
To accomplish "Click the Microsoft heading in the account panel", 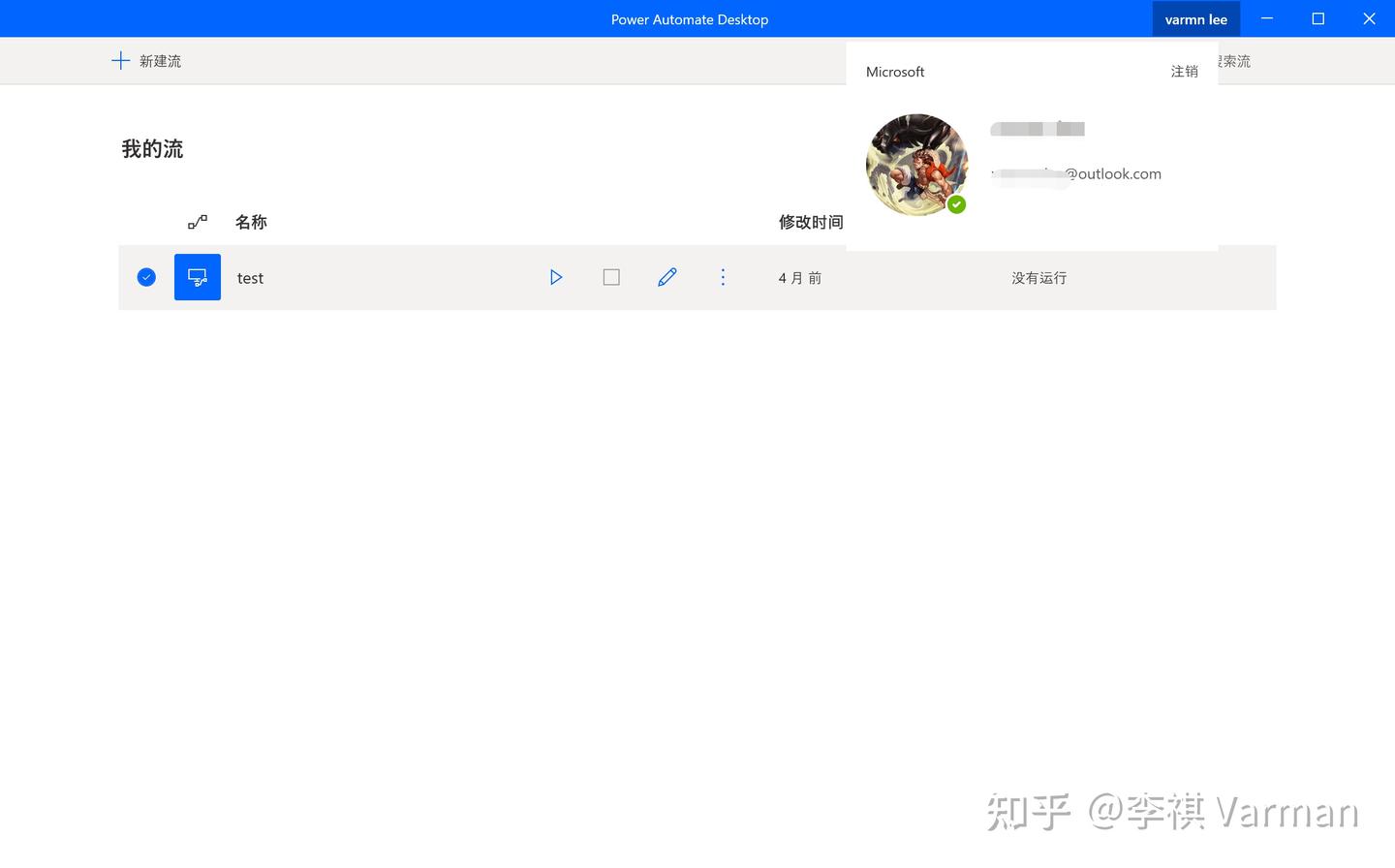I will point(894,71).
